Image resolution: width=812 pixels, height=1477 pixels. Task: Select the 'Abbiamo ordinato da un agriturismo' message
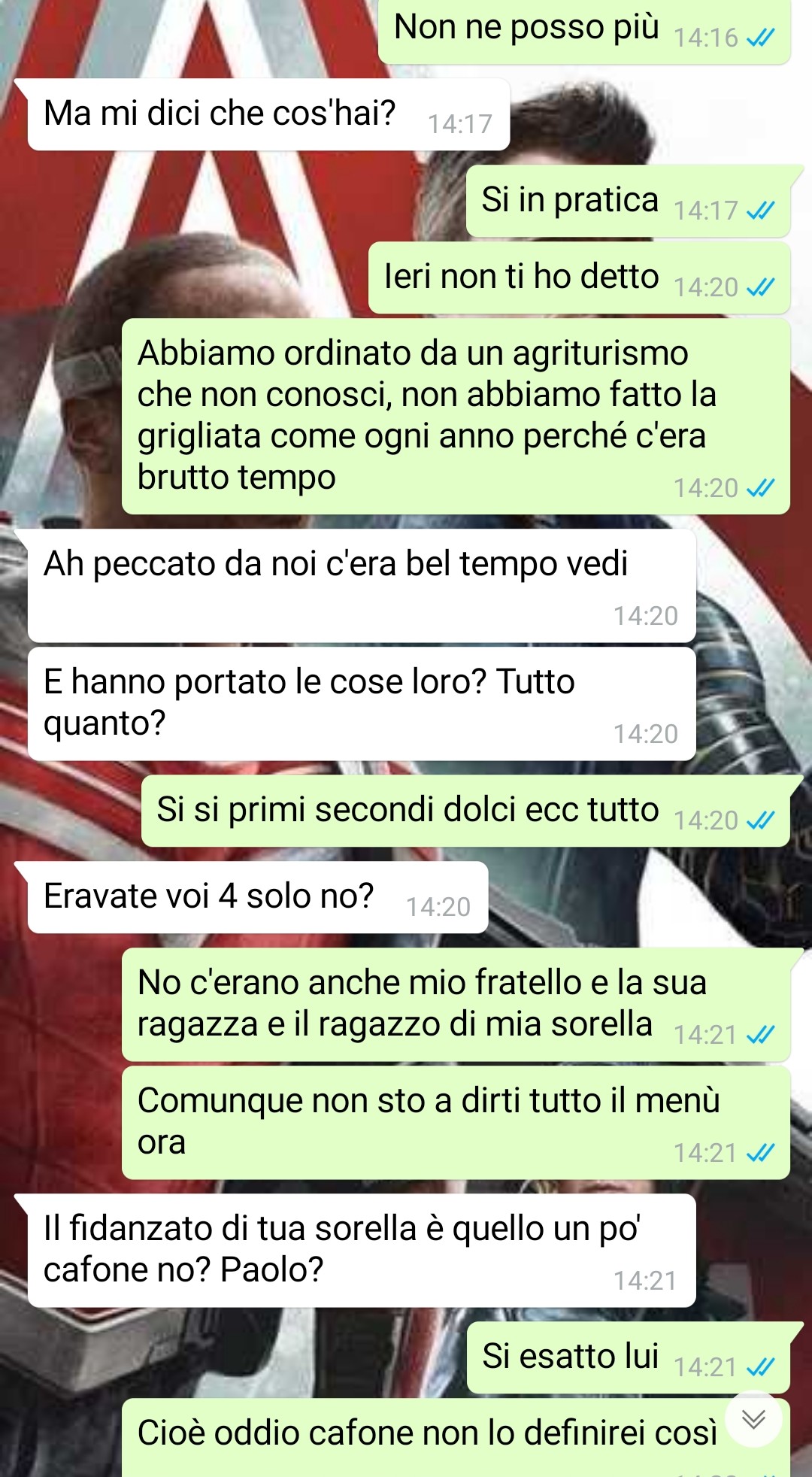point(456,417)
